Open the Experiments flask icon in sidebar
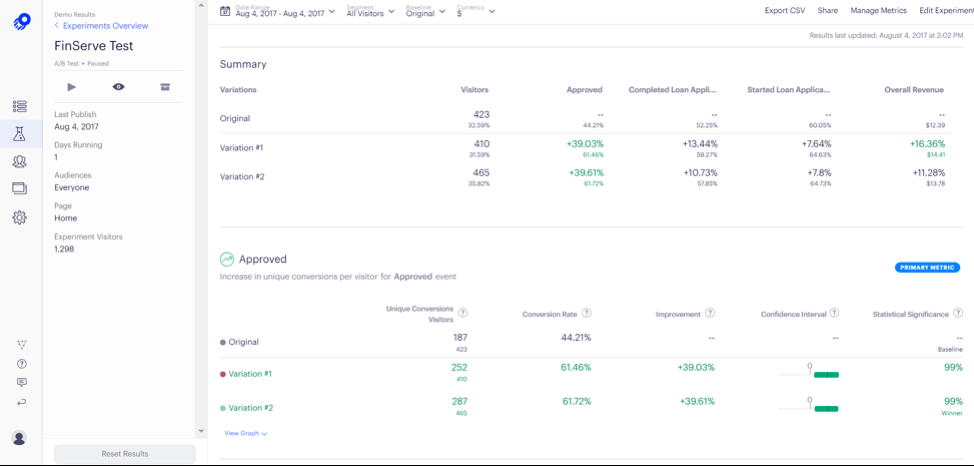Viewport: 974px width, 466px height. coord(20,134)
